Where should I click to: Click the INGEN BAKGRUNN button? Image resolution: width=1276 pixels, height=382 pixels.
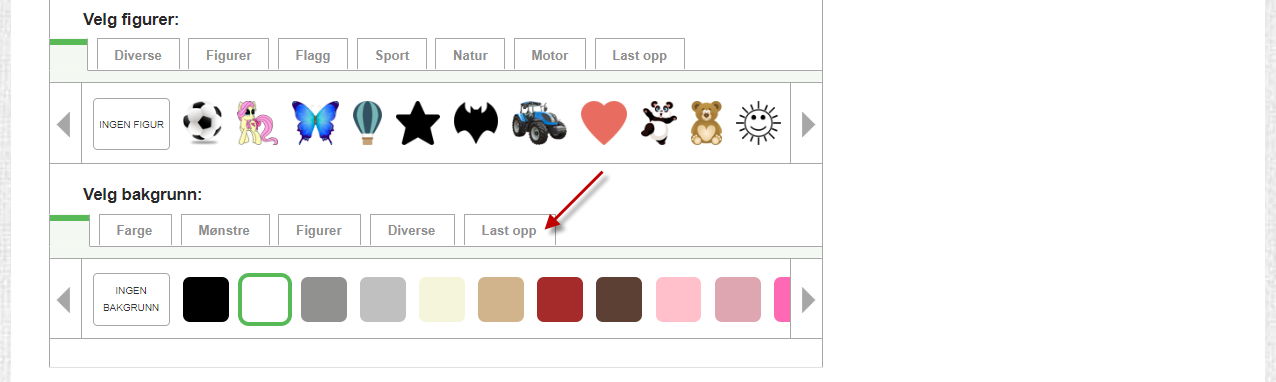[131, 299]
